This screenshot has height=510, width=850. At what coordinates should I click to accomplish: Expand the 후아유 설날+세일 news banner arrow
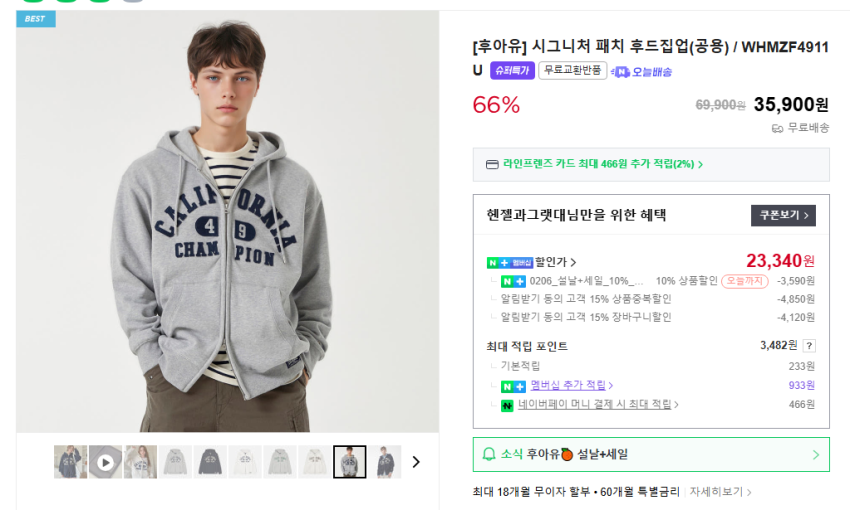[x=815, y=454]
